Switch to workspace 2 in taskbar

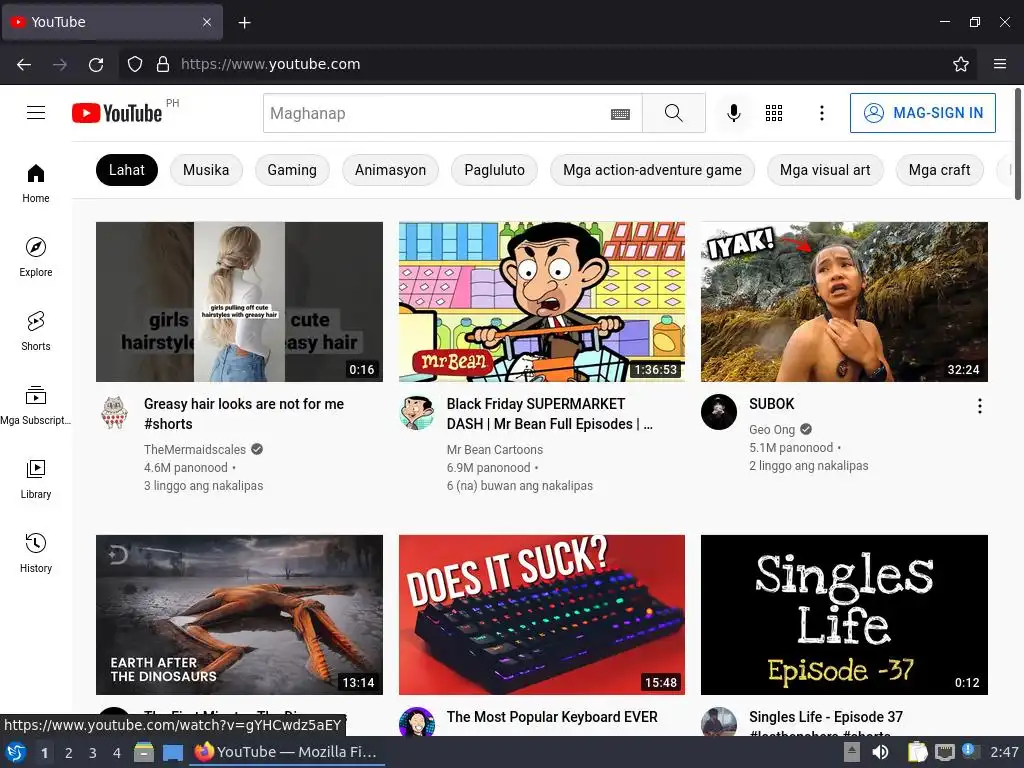coord(69,753)
